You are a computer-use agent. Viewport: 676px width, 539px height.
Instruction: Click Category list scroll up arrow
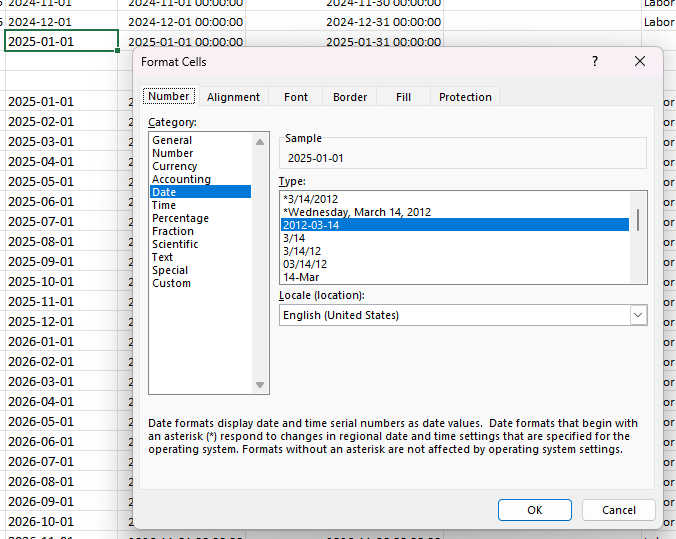point(261,141)
